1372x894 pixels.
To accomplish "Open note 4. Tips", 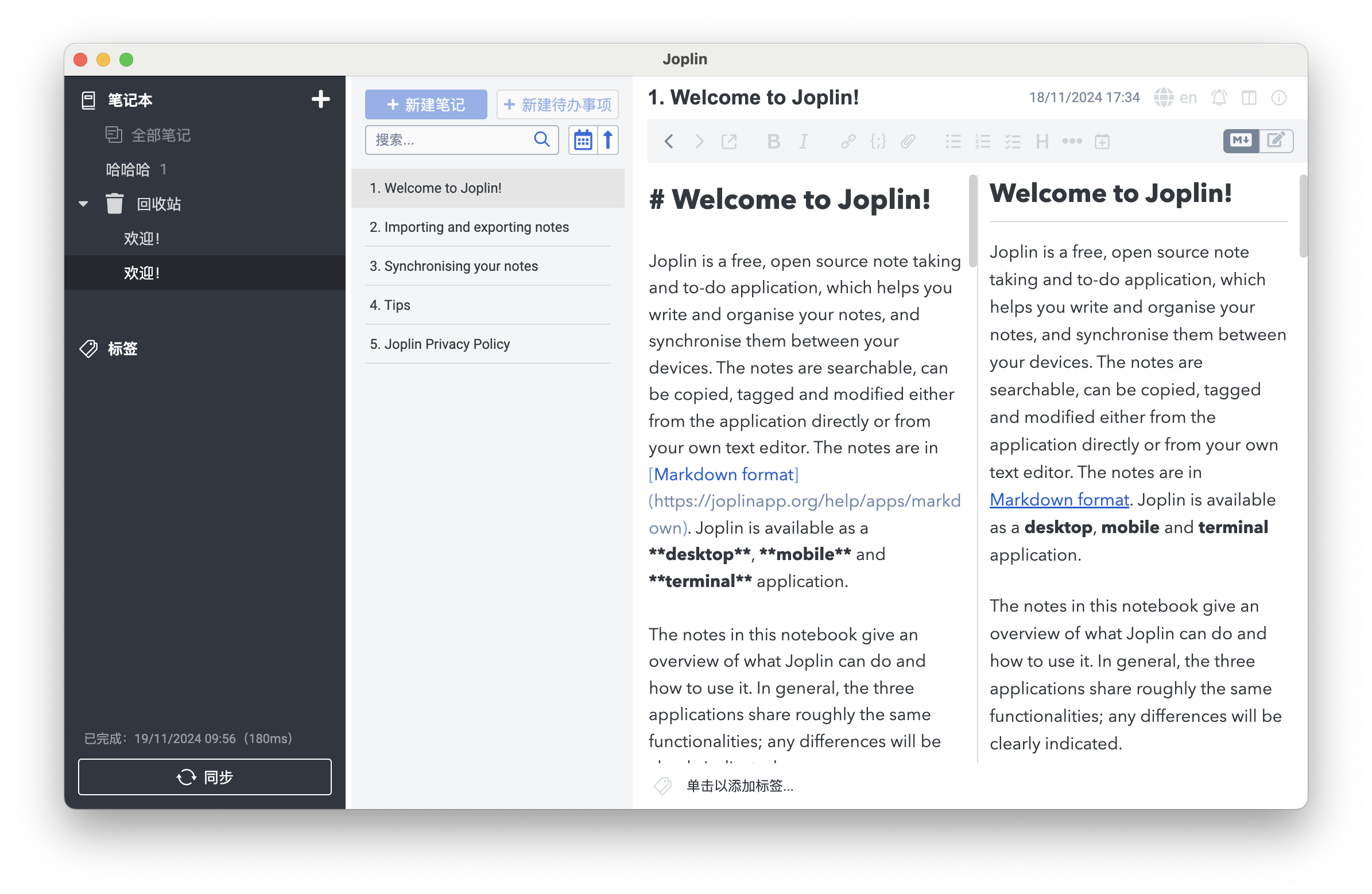I will click(x=488, y=305).
